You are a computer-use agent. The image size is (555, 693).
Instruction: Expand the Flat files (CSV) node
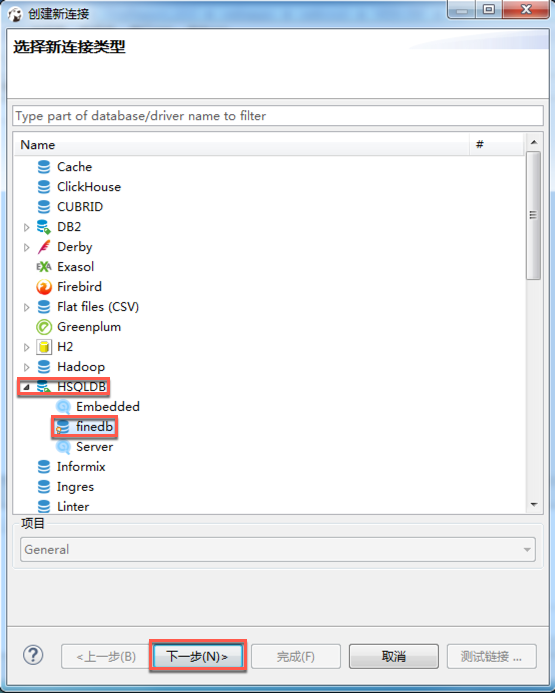pyautogui.click(x=27, y=307)
